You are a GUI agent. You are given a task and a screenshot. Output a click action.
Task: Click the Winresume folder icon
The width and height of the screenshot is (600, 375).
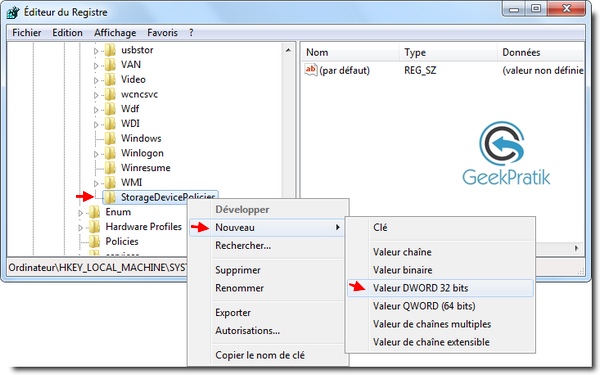110,168
